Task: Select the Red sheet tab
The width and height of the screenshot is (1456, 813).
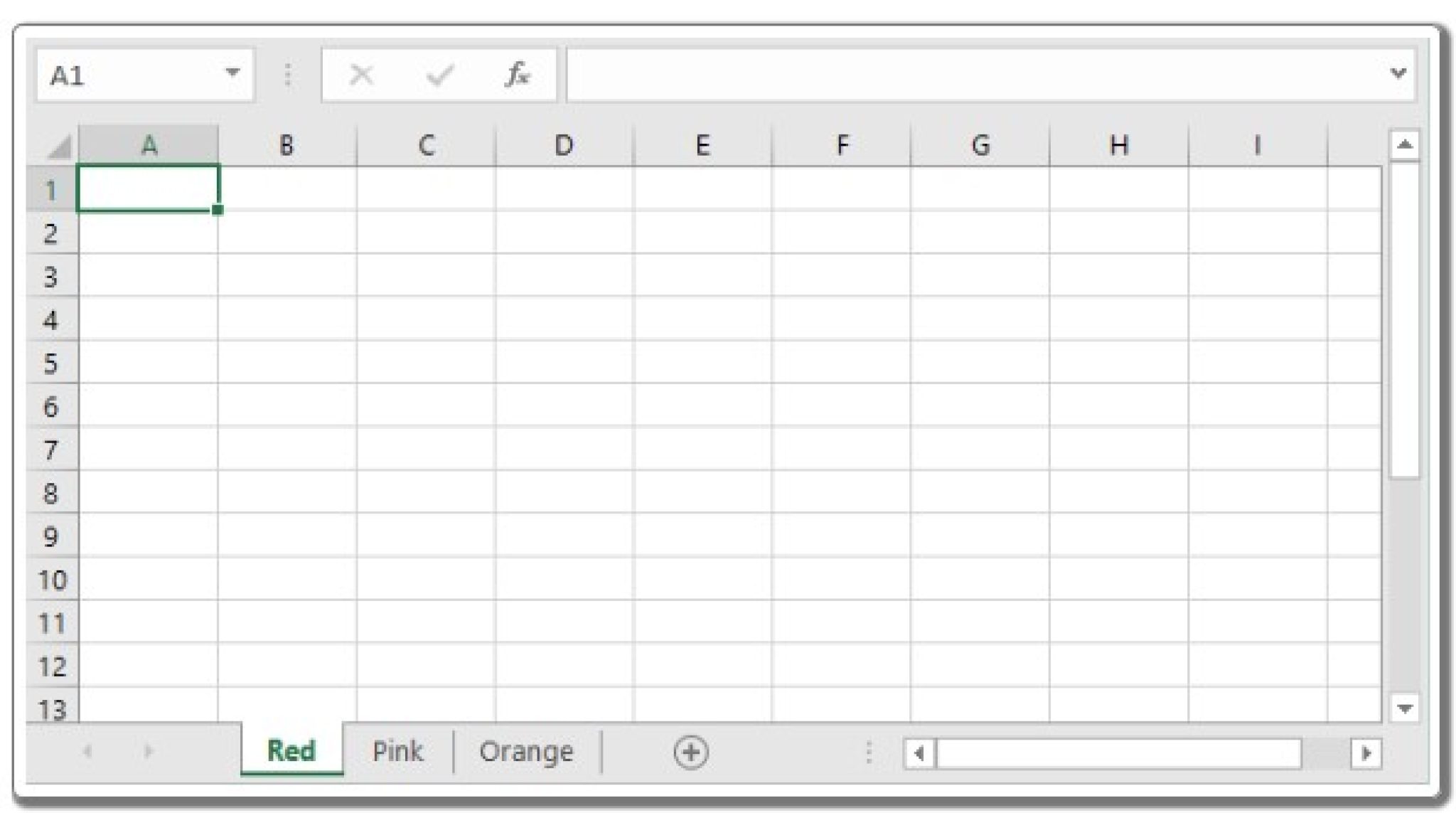Action: point(291,751)
